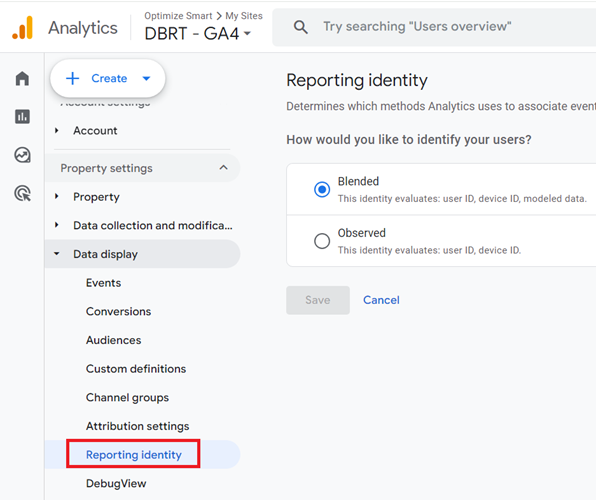Click the Data display label
The height and width of the screenshot is (500, 596).
click(105, 254)
